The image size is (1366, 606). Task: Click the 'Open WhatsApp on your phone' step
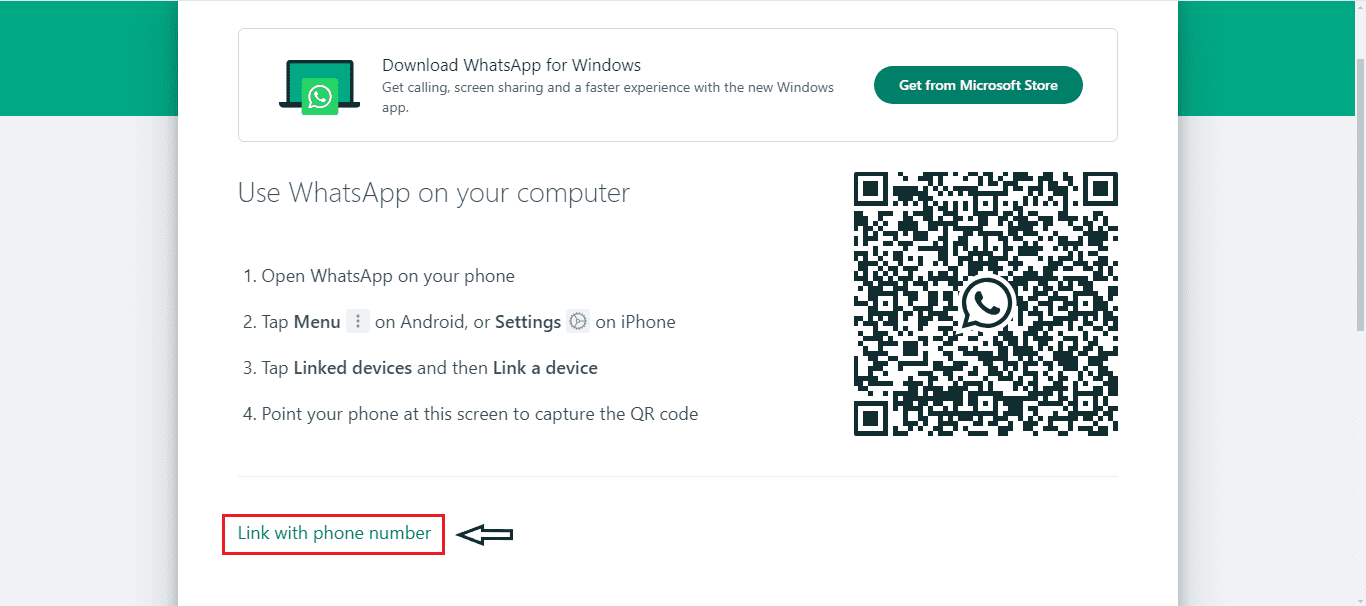tap(379, 276)
